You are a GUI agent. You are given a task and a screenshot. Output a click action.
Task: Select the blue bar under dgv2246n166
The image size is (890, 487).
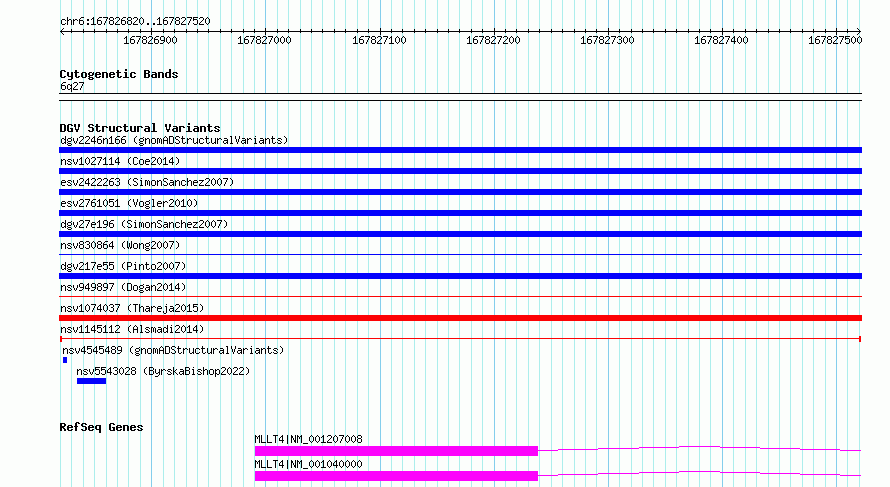460,150
